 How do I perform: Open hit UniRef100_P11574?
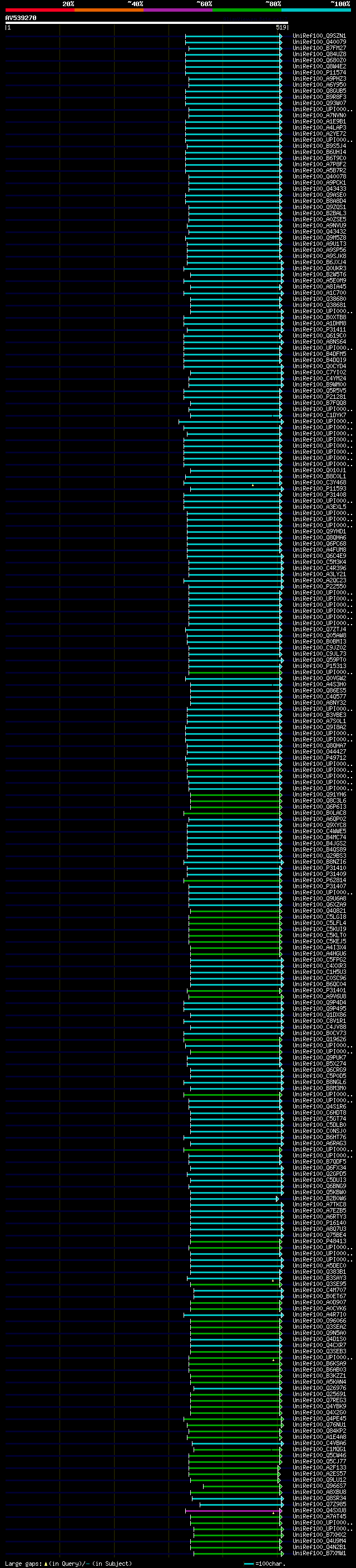(x=319, y=72)
